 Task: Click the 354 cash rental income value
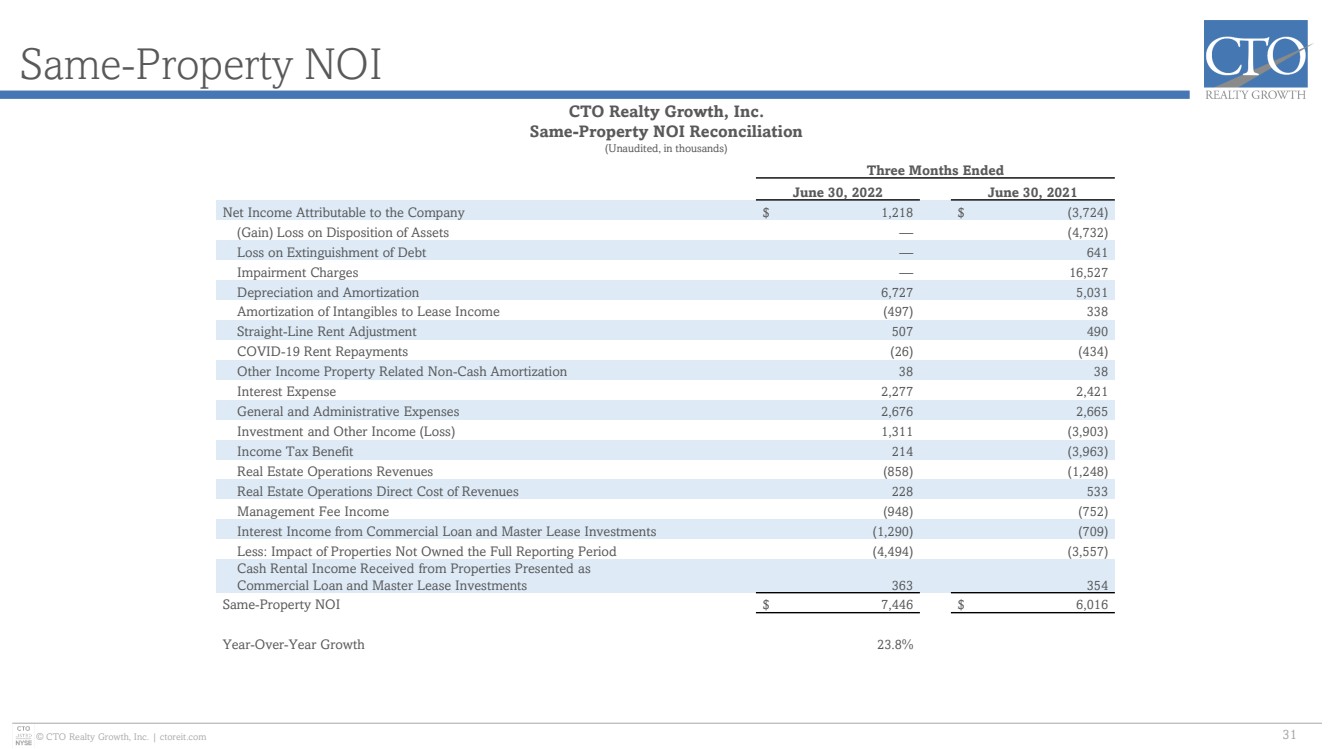point(1097,586)
